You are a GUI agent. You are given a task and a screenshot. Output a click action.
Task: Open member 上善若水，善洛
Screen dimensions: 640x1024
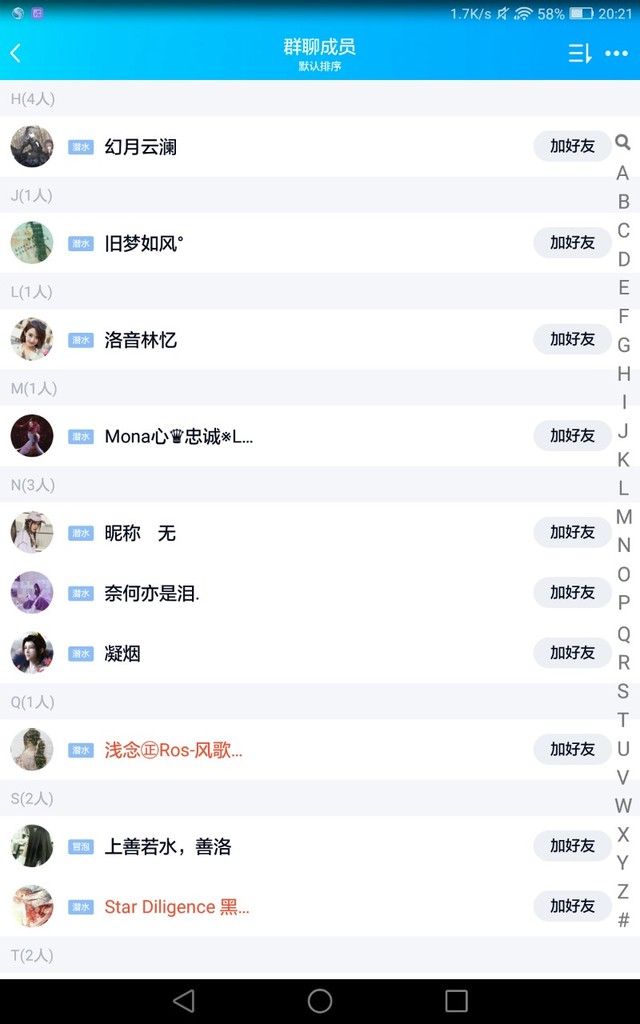tap(168, 847)
